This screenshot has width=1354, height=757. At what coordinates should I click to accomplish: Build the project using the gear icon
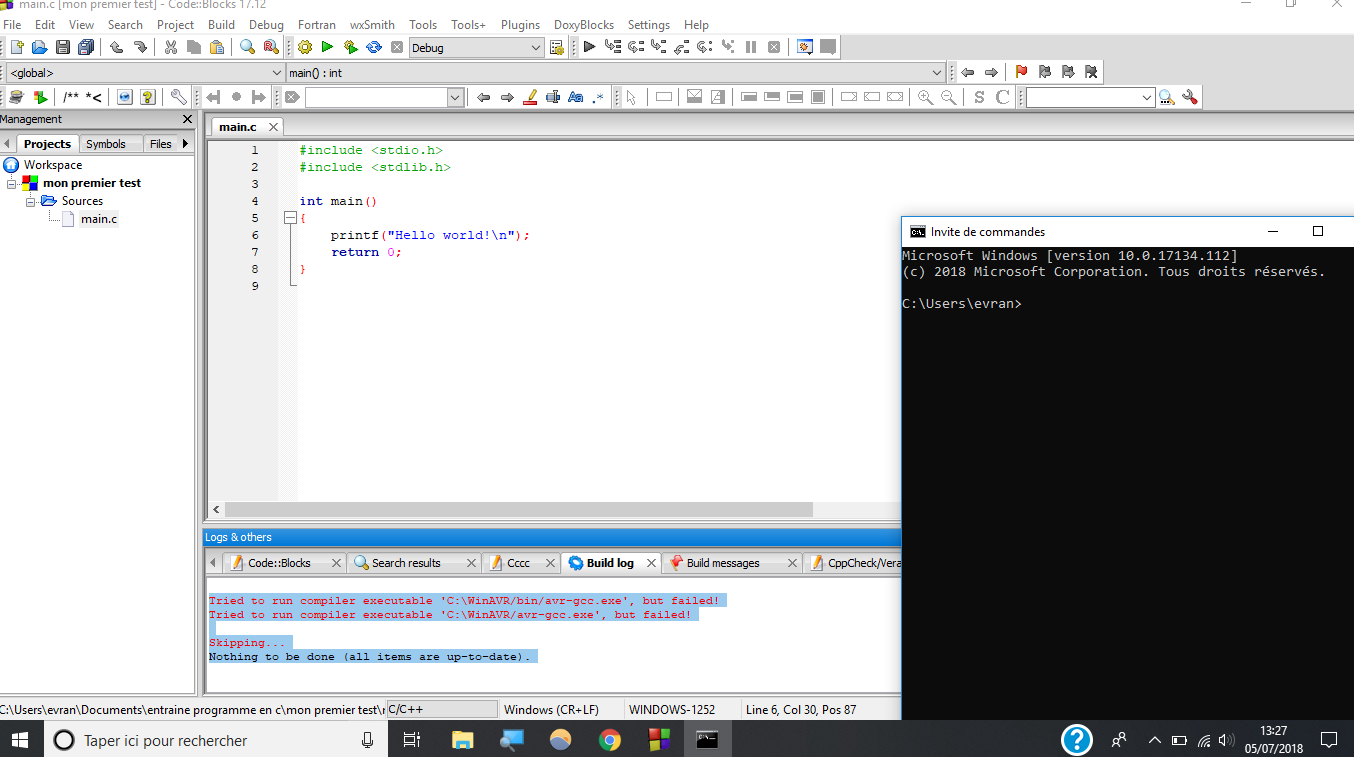[304, 46]
